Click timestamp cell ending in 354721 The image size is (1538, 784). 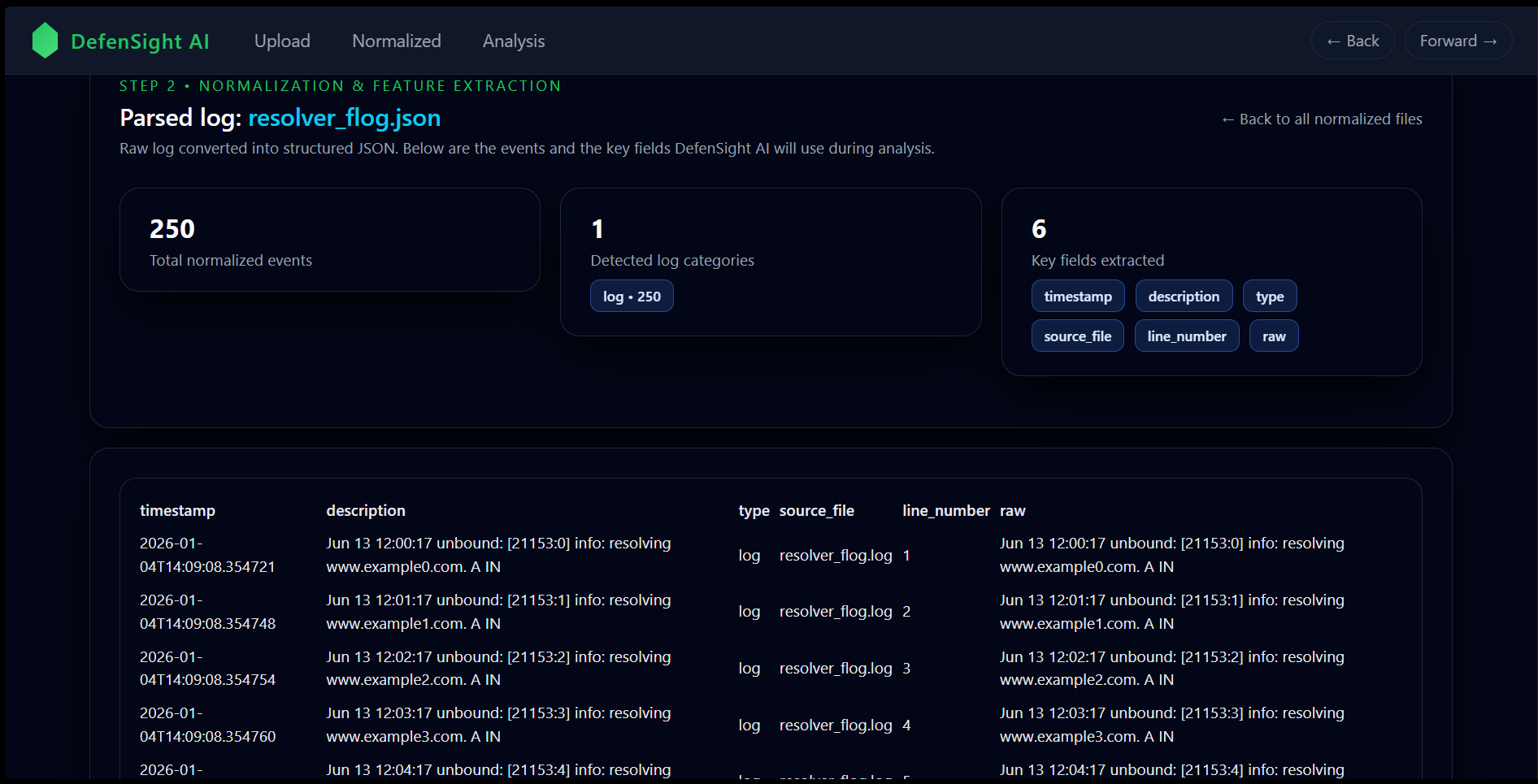pos(207,555)
